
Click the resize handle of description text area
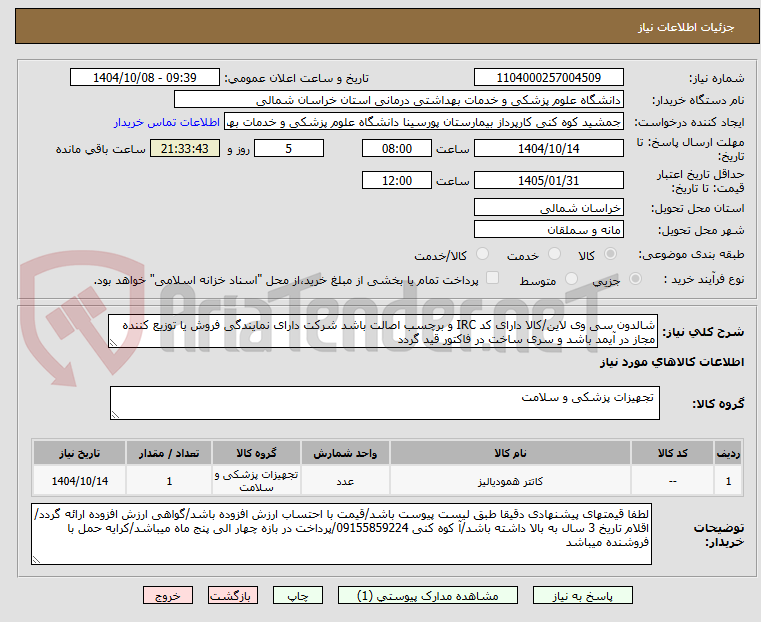coord(113,343)
